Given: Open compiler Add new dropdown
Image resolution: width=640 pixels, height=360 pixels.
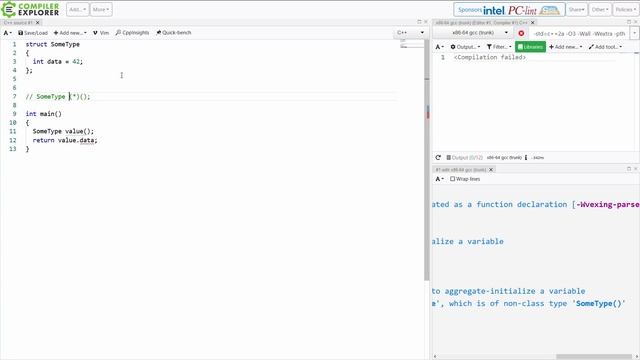Looking at the screenshot, I should click(565, 47).
